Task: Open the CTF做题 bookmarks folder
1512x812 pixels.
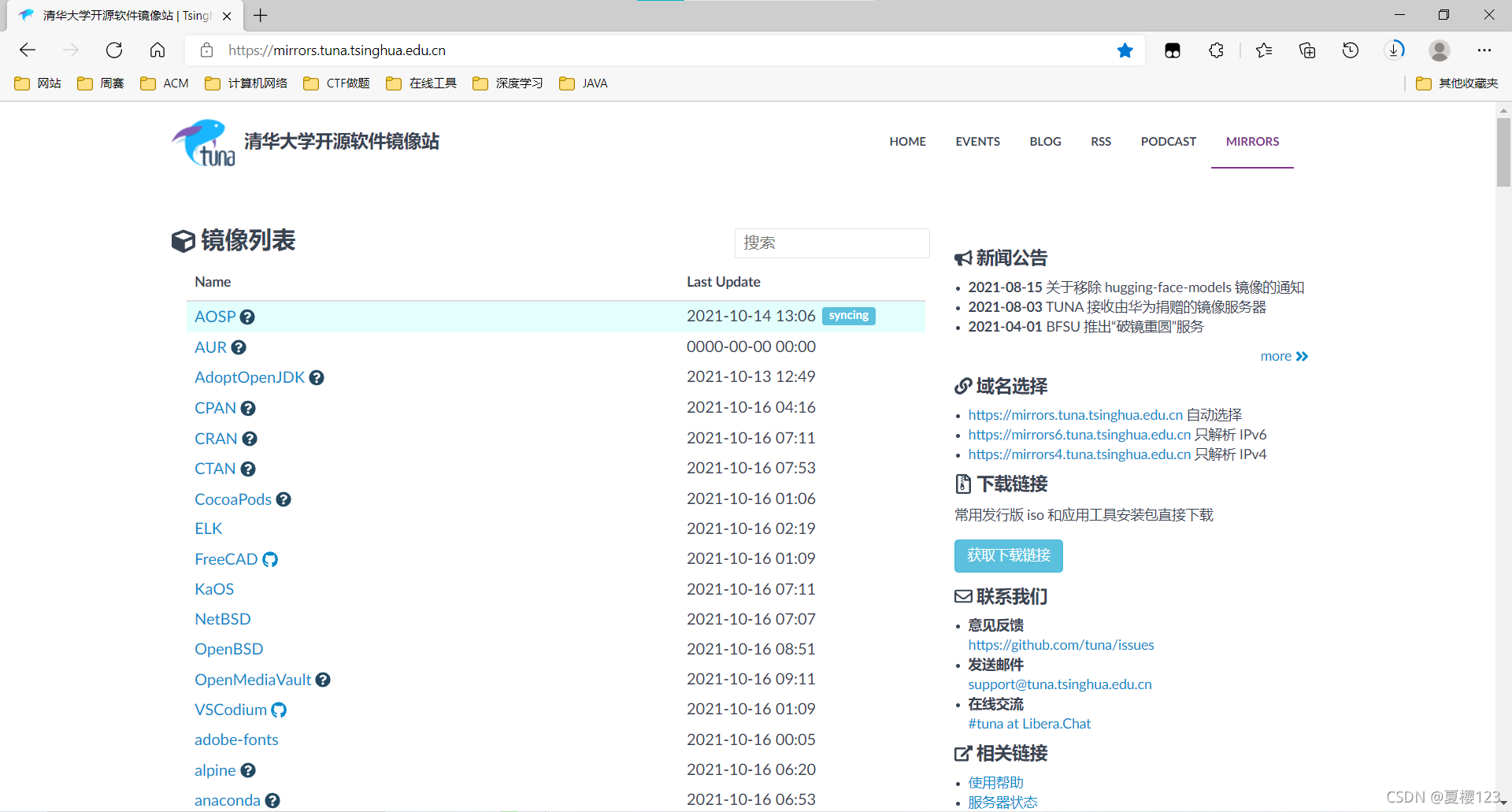Action: pyautogui.click(x=336, y=83)
